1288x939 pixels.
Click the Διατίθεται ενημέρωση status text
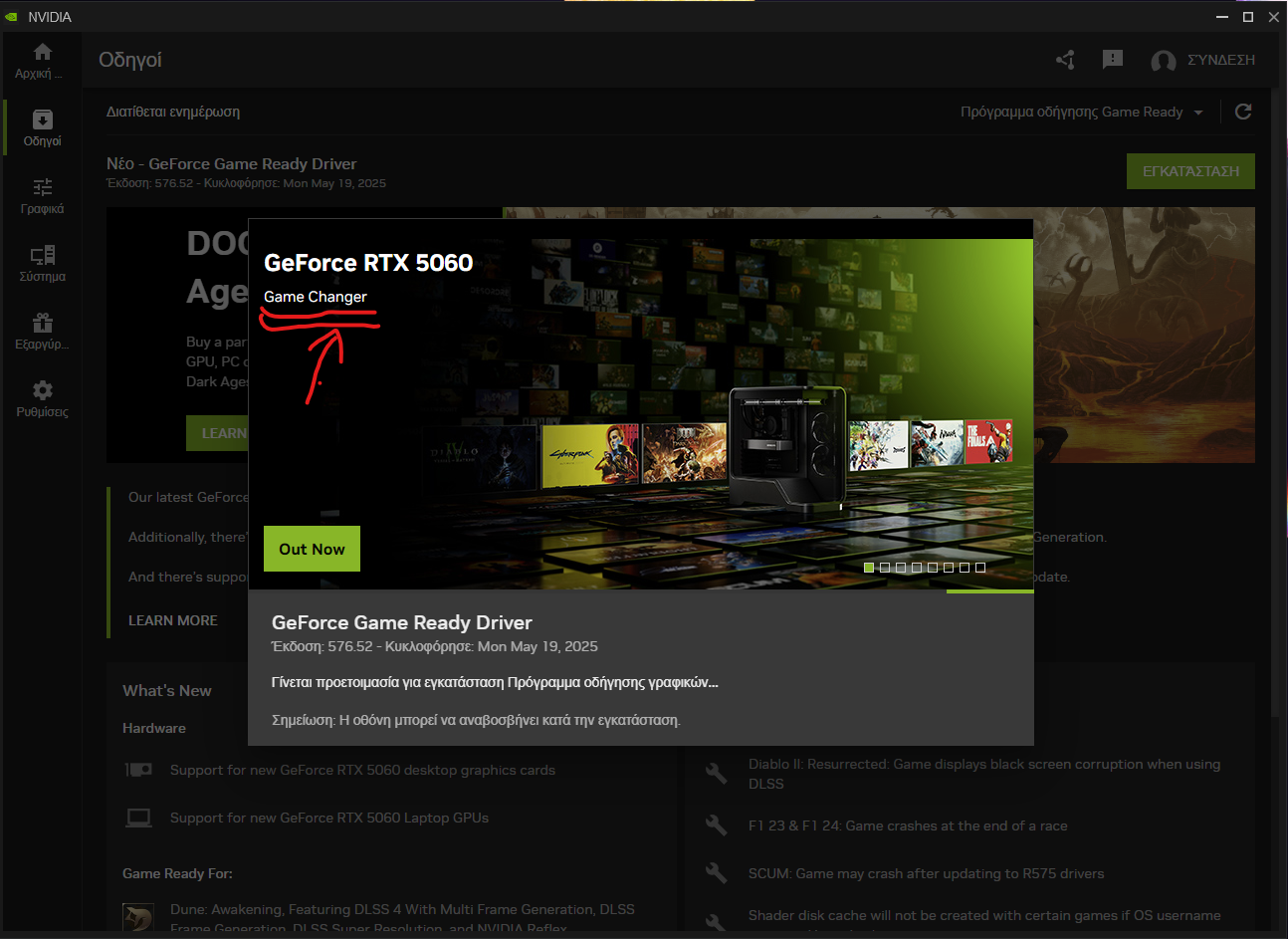click(173, 112)
